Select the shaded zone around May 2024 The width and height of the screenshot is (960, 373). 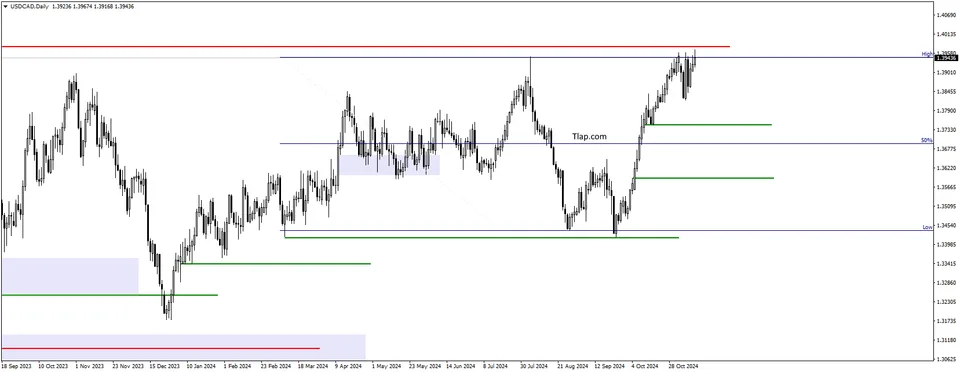tap(389, 165)
